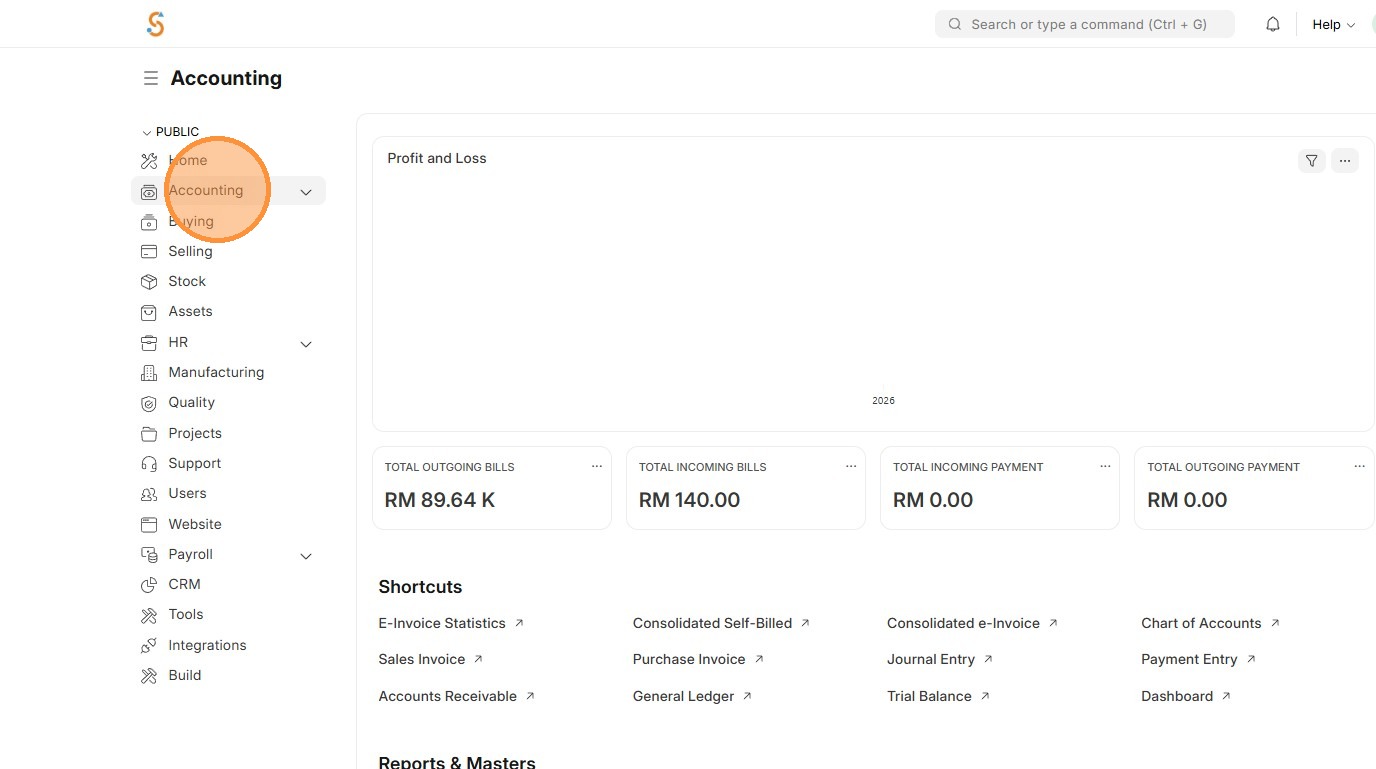
Task: Click the Stock box icon in sidebar
Action: coord(149,282)
